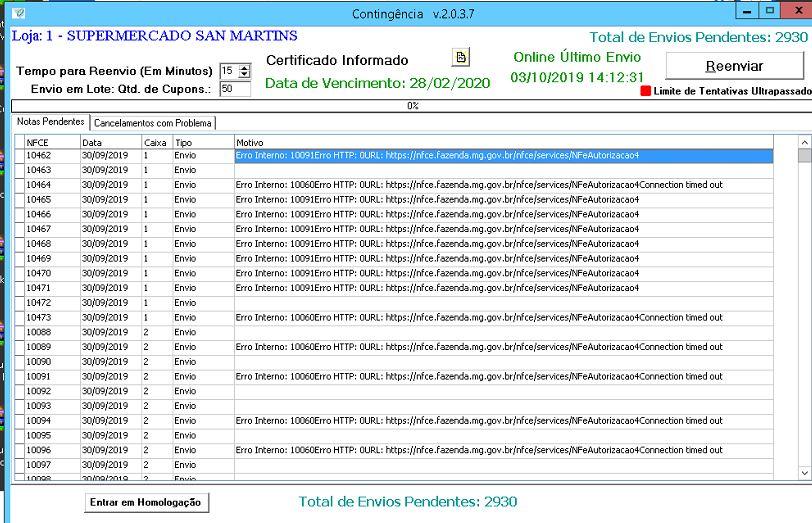The image size is (812, 523).
Task: Click the red Limite de Tentativas indicator
Action: coord(645,91)
